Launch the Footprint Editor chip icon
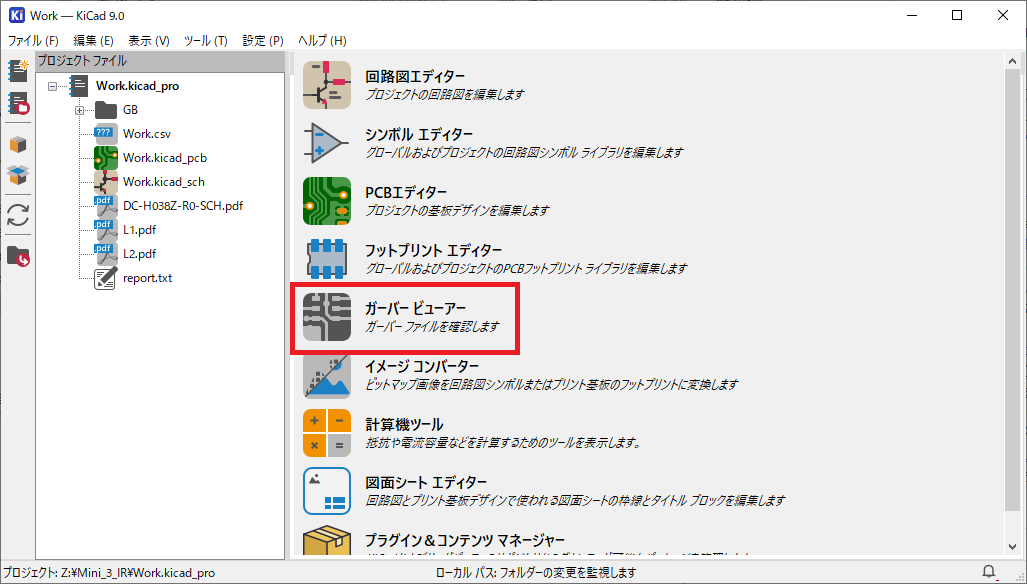Viewport: 1027px width, 584px height. pyautogui.click(x=327, y=259)
